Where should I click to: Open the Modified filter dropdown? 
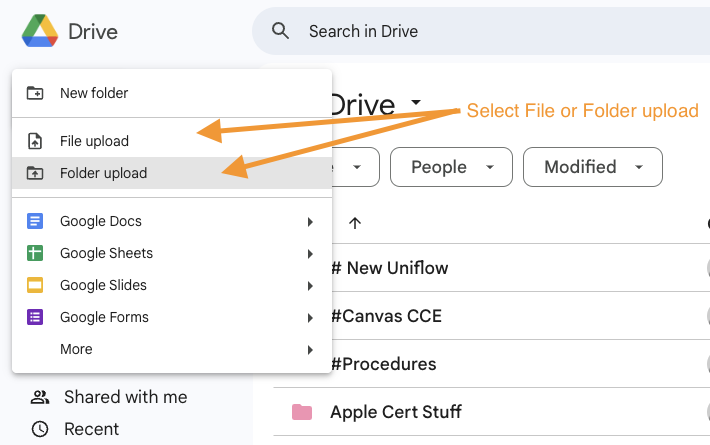593,167
